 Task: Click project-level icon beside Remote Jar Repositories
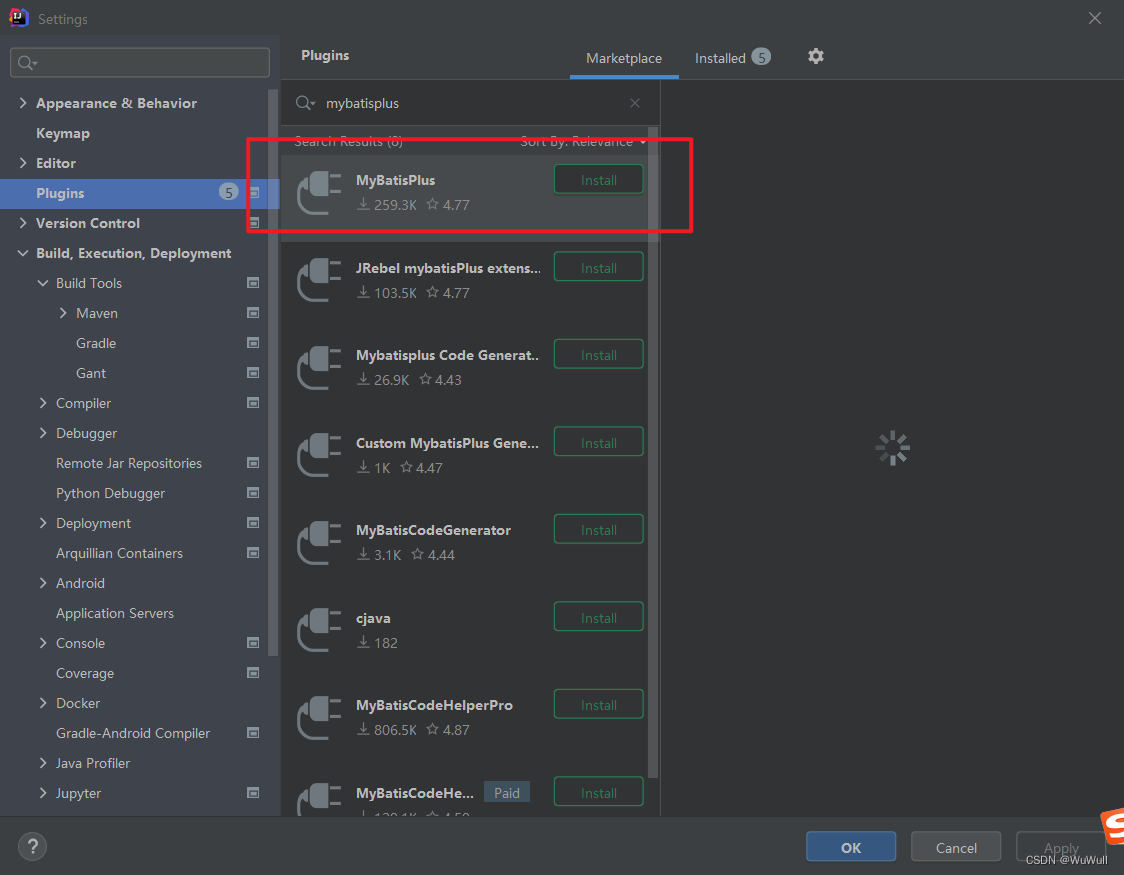point(253,463)
